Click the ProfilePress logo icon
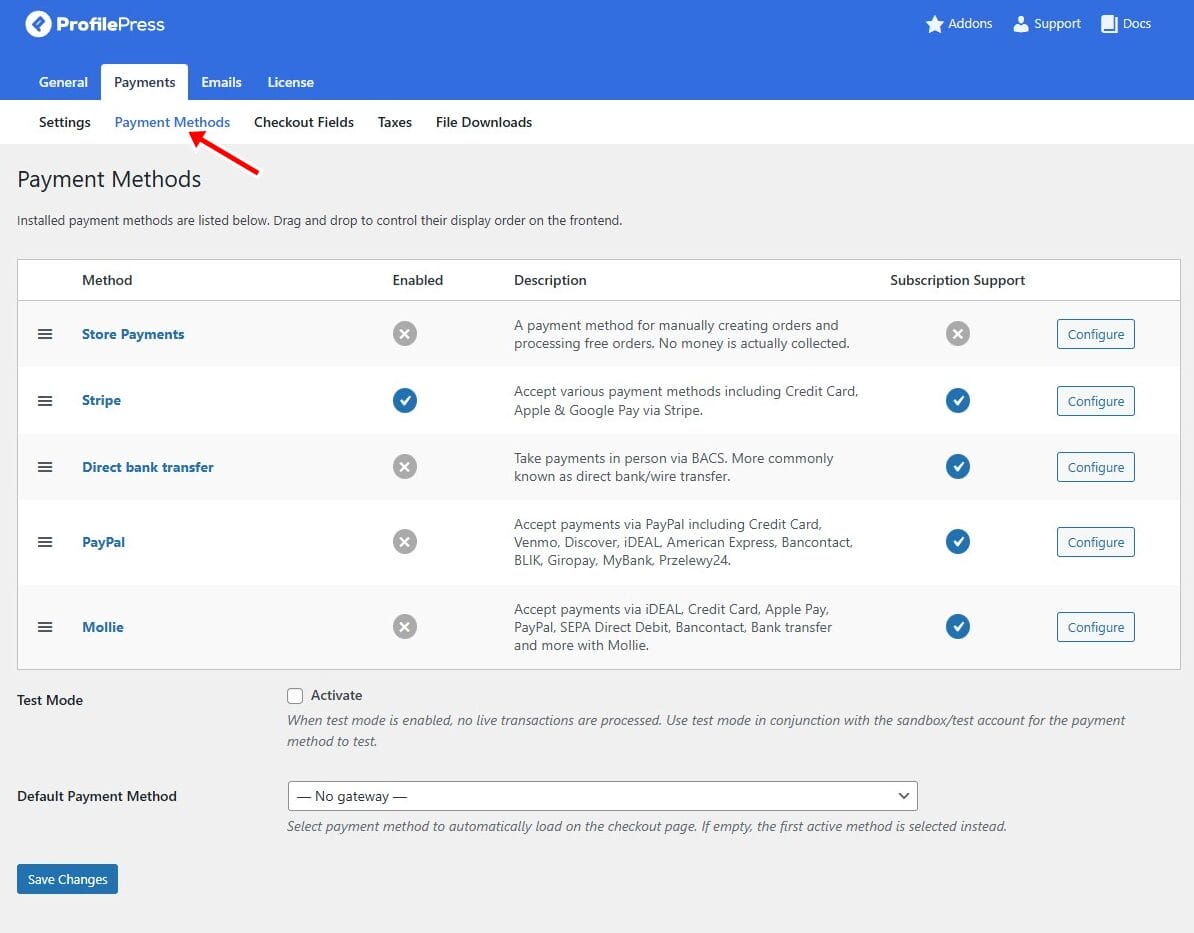 click(x=38, y=24)
